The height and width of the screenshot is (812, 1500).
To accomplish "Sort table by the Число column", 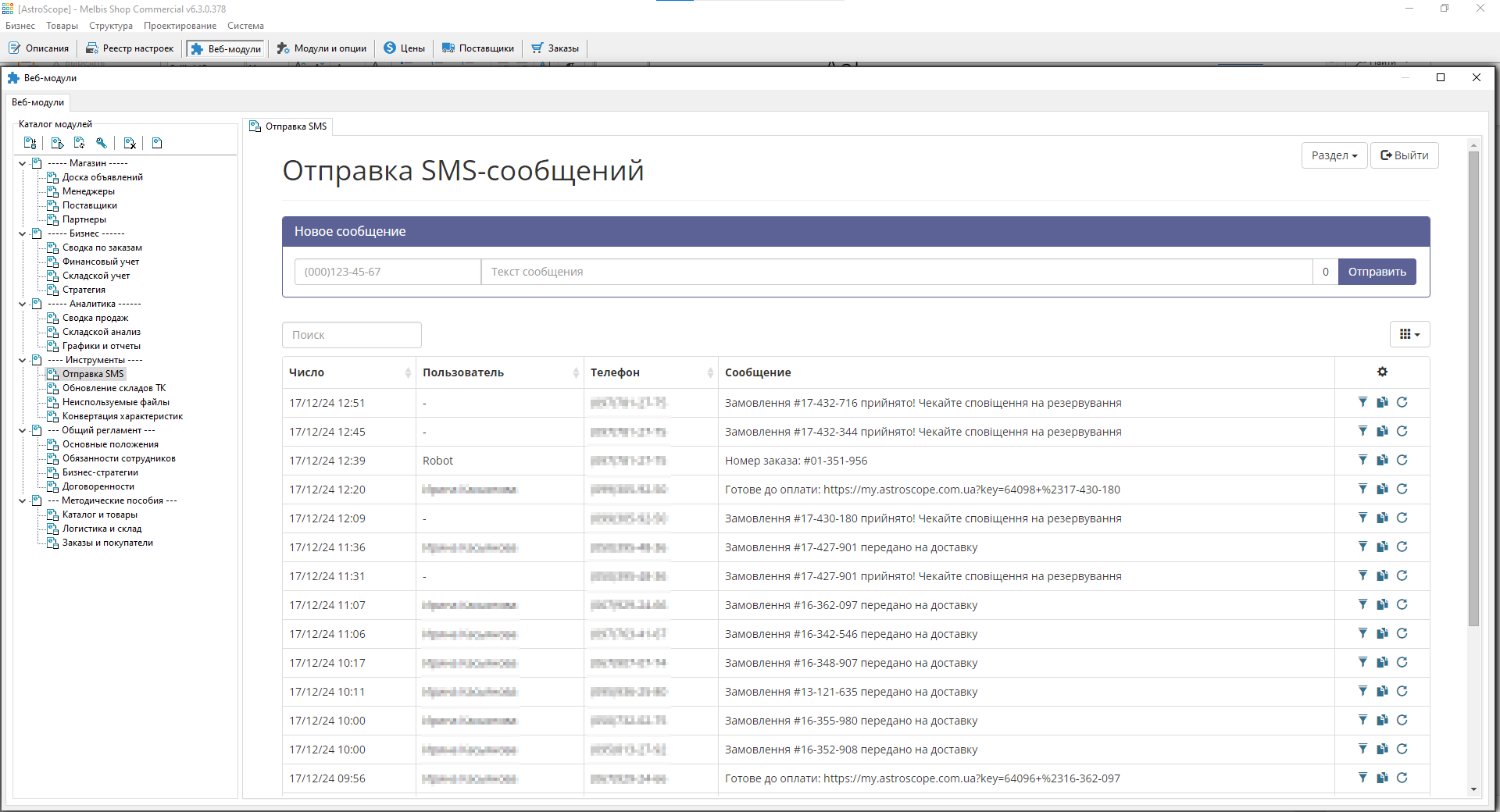I will point(350,372).
